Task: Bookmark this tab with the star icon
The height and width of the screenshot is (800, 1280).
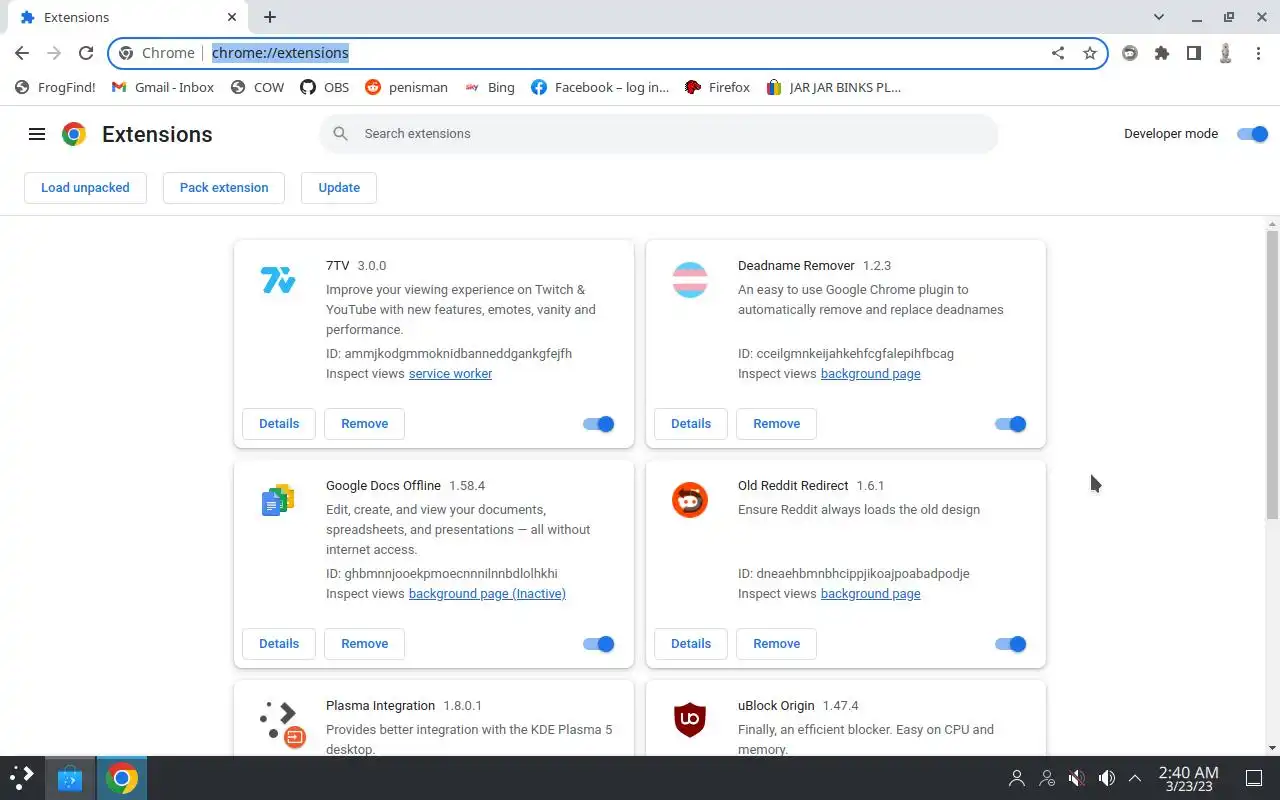Action: pos(1090,53)
